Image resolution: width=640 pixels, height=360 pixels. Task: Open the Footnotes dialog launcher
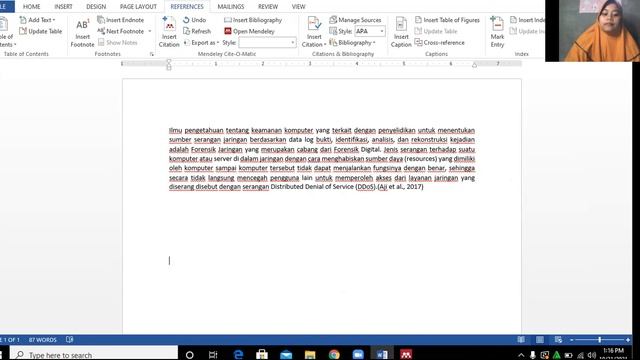pos(152,54)
